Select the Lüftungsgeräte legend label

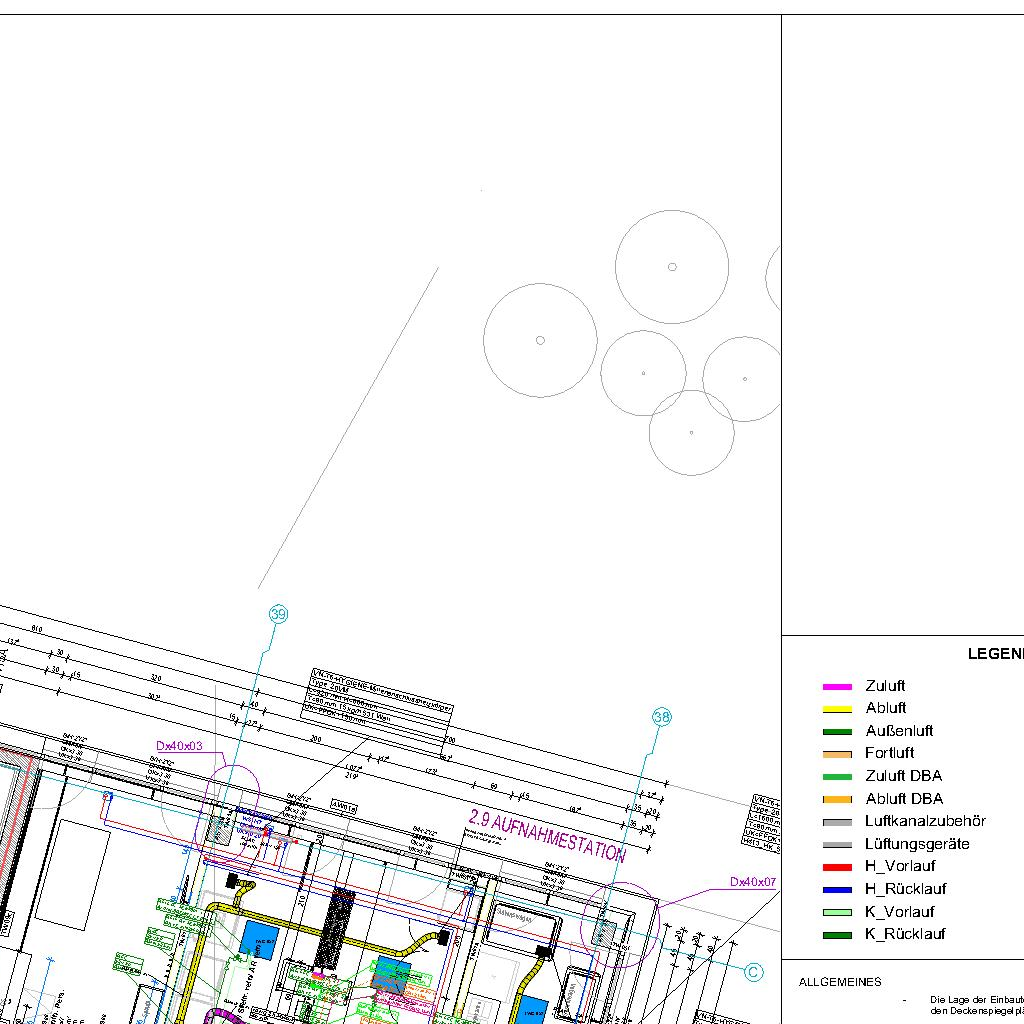coord(917,844)
